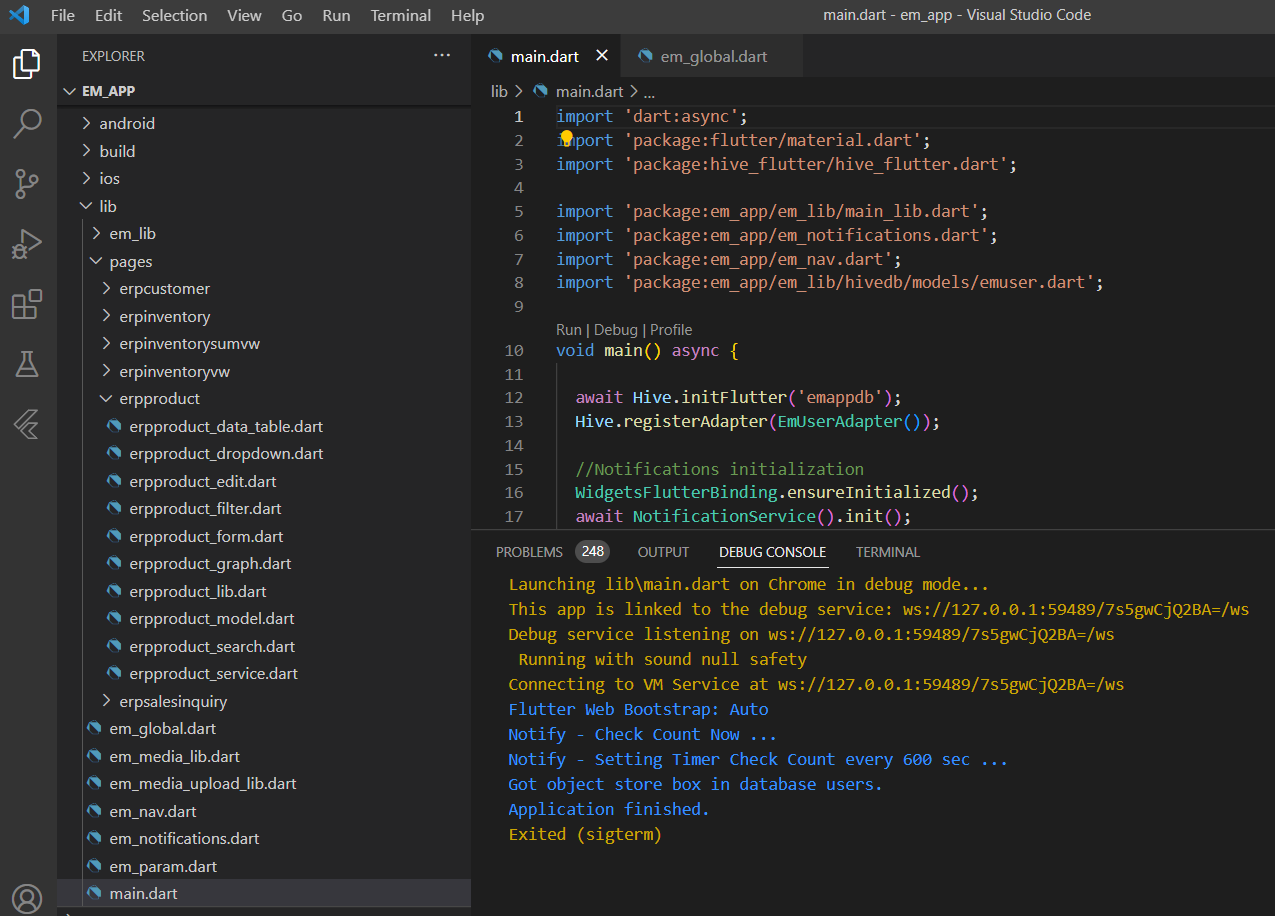Image resolution: width=1275 pixels, height=916 pixels.
Task: Collapse the pages folder
Action: 97,261
